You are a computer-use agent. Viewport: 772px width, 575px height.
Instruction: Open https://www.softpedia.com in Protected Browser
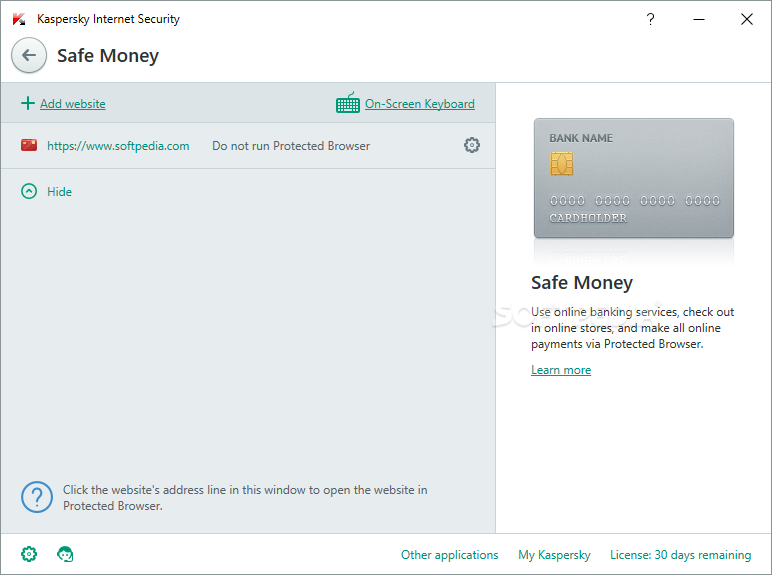coord(118,146)
